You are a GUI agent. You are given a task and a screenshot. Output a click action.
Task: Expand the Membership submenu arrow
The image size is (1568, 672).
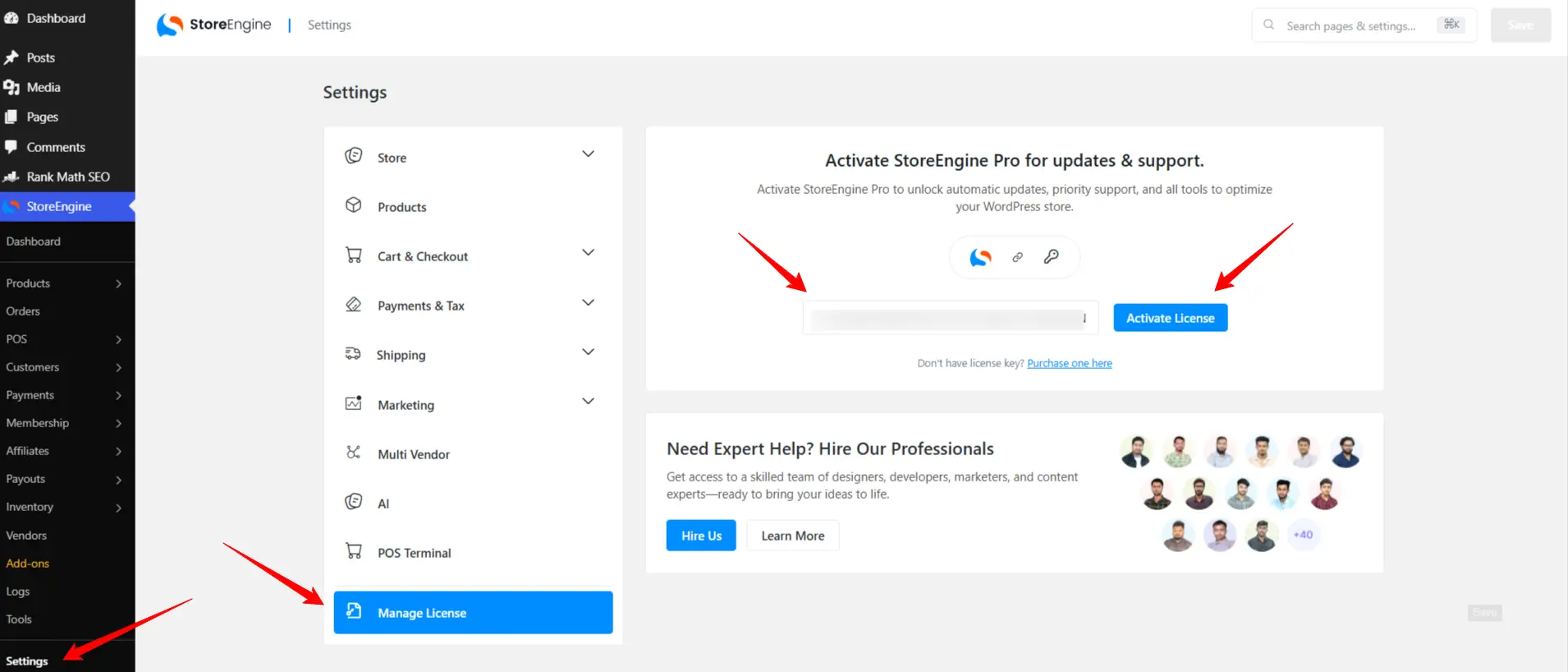[x=119, y=423]
